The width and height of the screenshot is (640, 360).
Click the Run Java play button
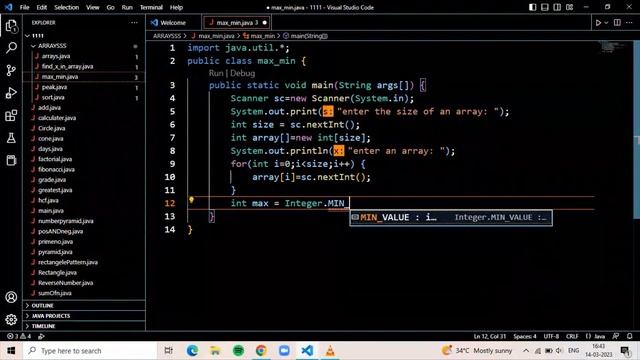[598, 23]
